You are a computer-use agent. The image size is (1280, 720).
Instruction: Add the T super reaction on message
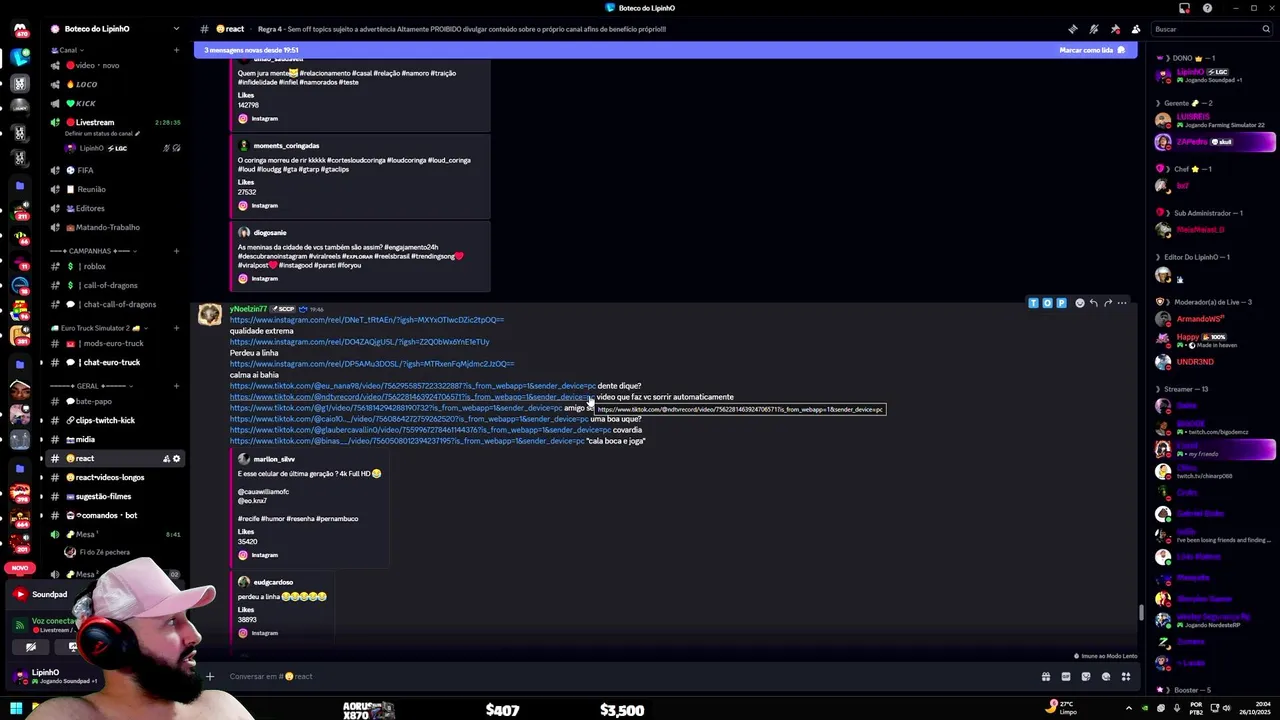tap(1033, 303)
